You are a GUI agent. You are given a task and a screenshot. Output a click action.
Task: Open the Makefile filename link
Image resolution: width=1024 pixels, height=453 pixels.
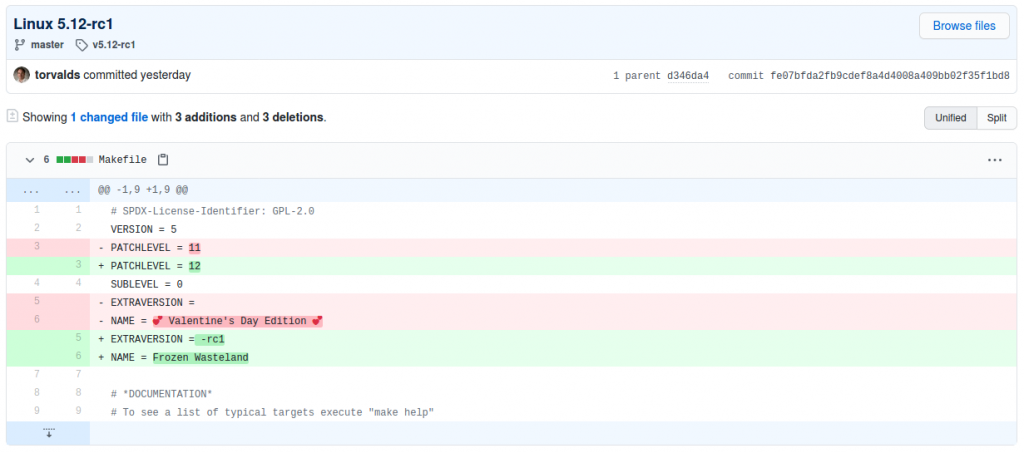(122, 160)
